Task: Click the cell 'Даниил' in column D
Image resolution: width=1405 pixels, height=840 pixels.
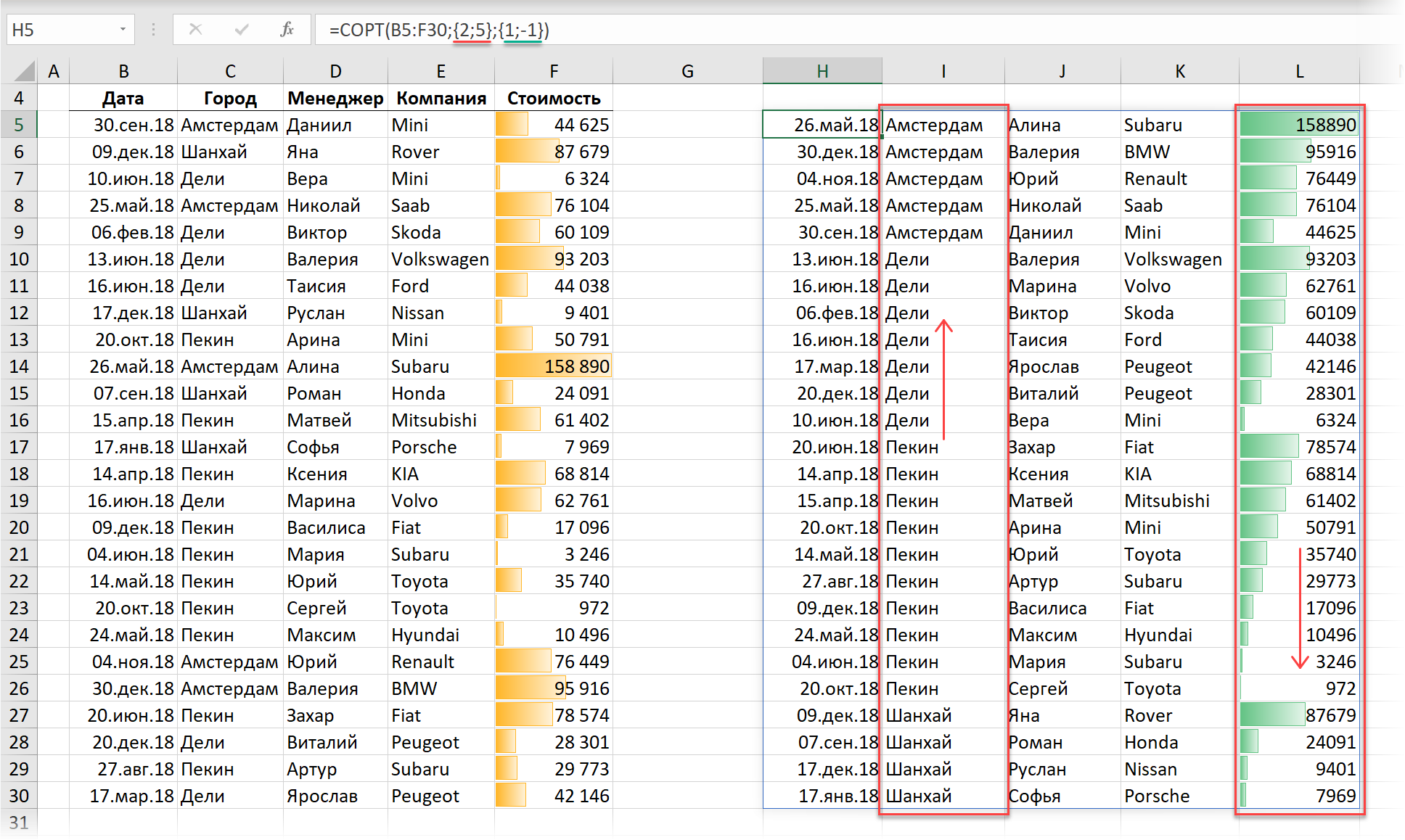Action: point(335,125)
